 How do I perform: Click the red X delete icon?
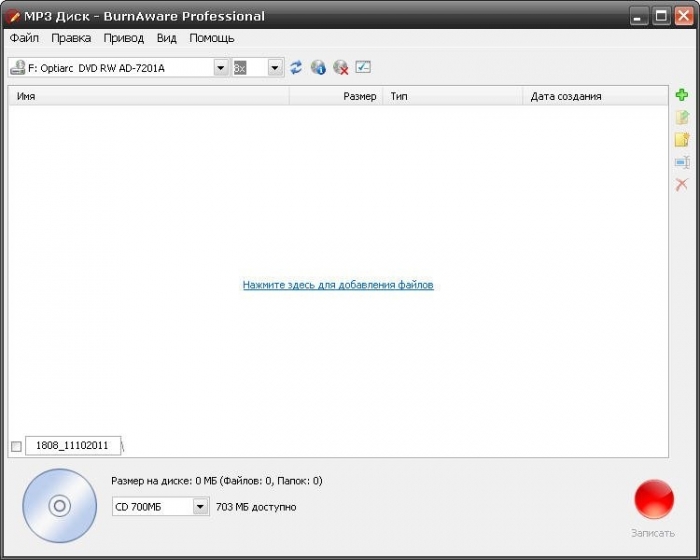682,185
